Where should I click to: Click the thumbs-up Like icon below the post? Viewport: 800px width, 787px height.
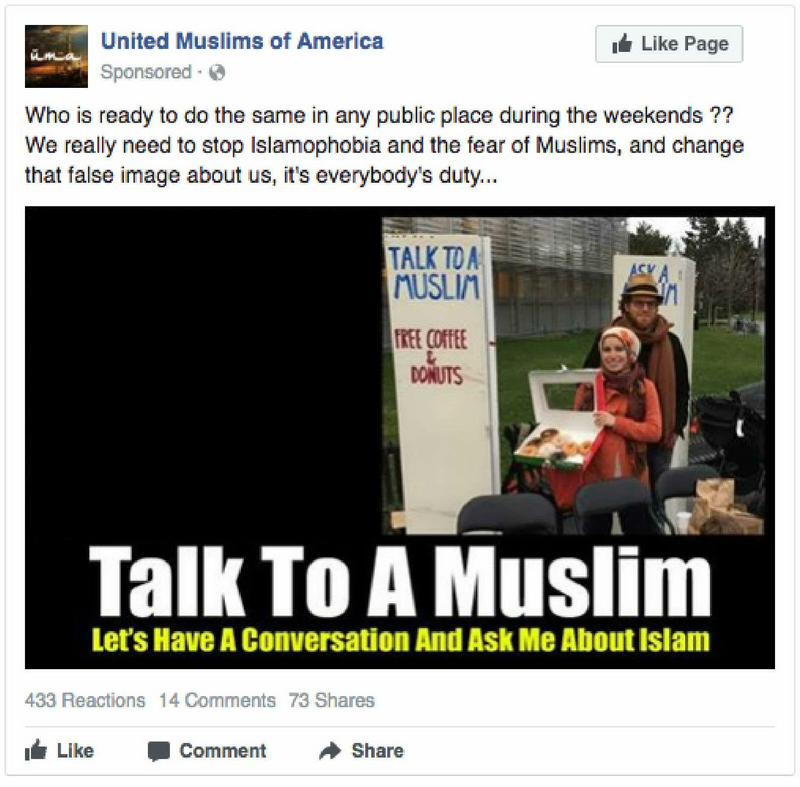click(x=36, y=750)
